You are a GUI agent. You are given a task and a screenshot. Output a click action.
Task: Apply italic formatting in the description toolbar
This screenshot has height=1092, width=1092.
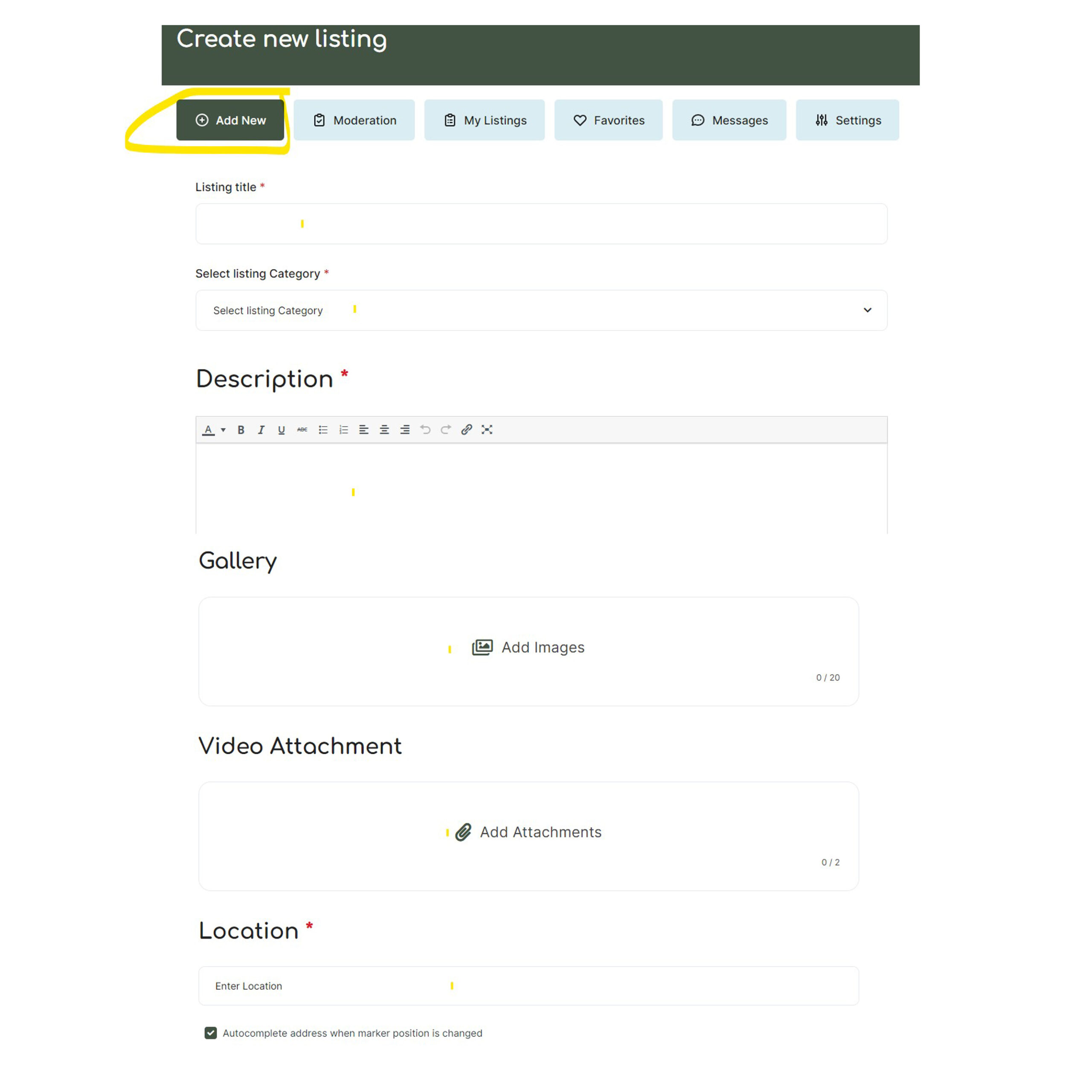(x=261, y=430)
